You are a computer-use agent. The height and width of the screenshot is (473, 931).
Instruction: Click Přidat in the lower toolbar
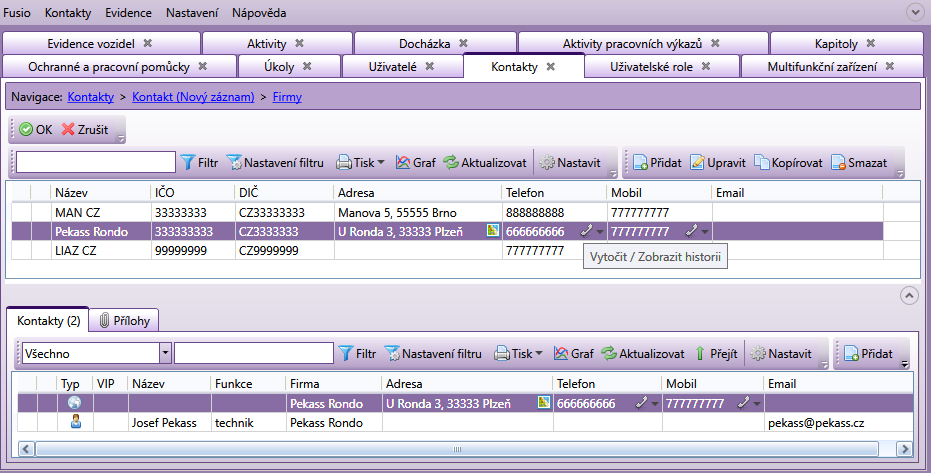pyautogui.click(x=868, y=354)
